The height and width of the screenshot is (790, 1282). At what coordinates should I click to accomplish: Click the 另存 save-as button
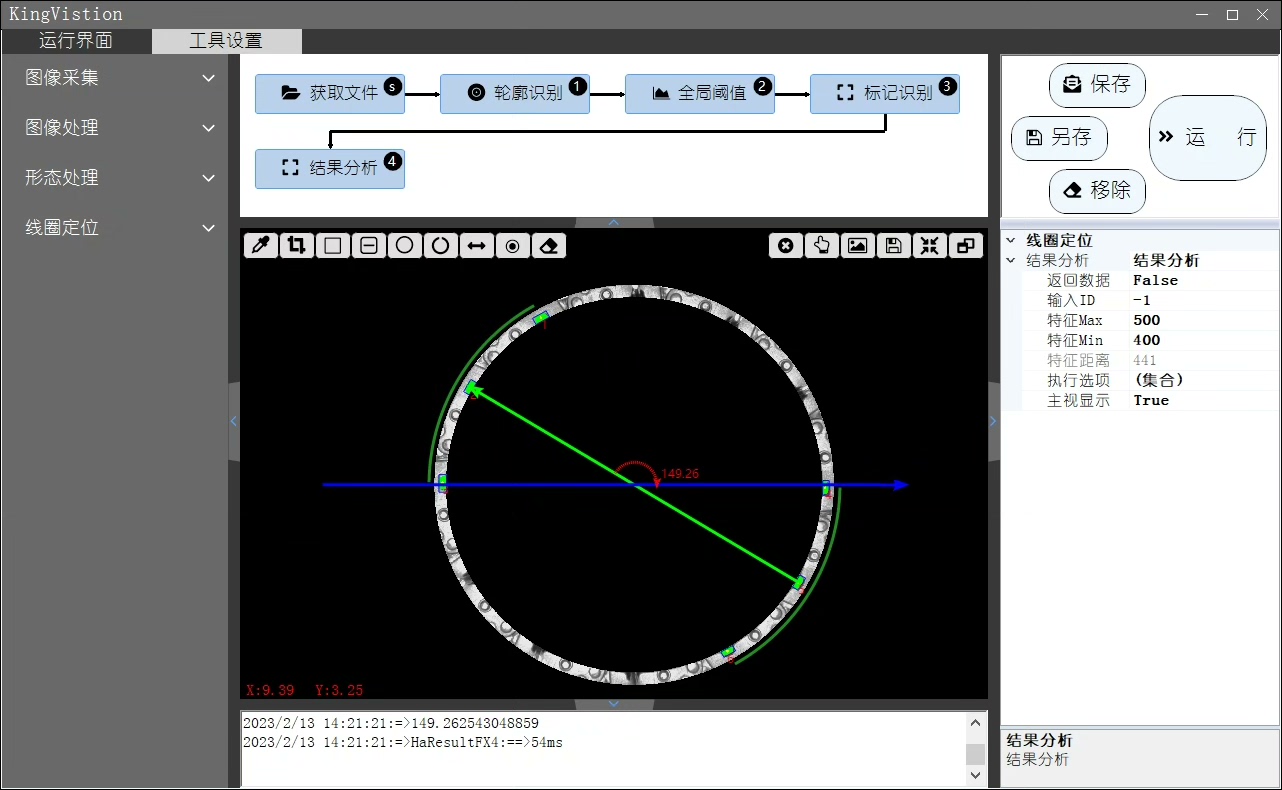coord(1059,138)
